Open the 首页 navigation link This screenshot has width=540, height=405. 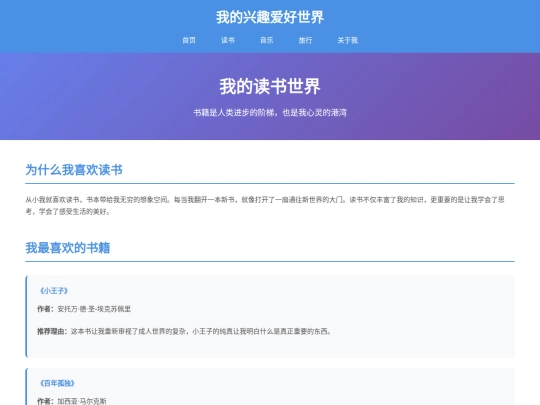click(x=189, y=40)
